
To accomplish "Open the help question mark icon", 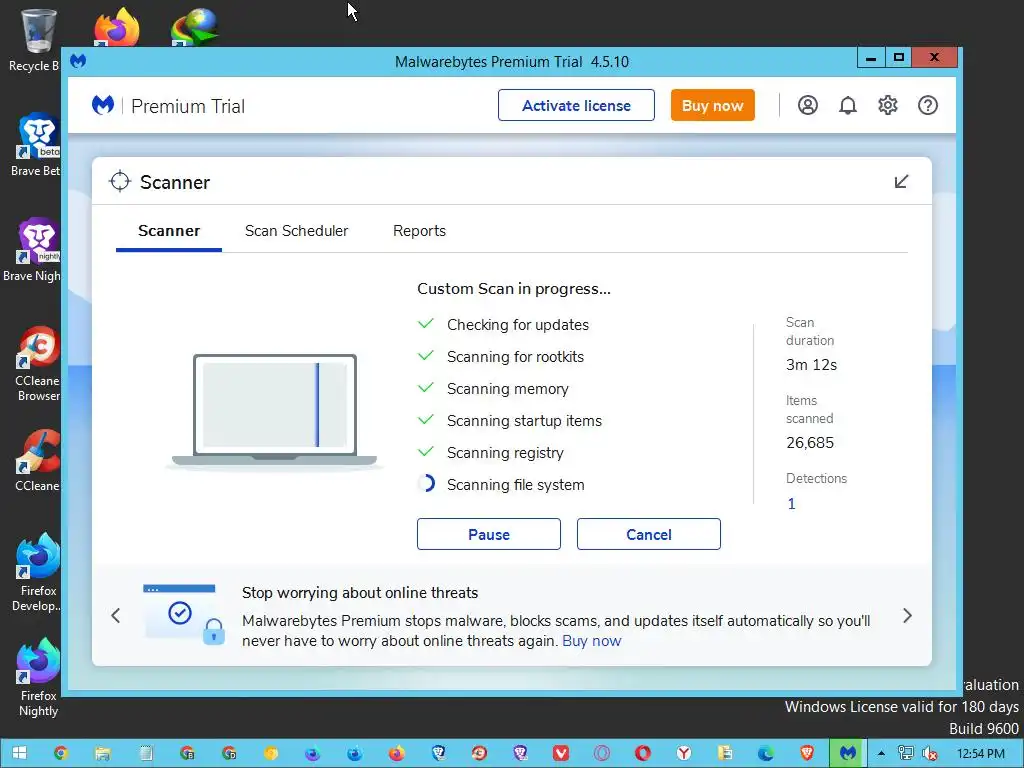I will pyautogui.click(x=927, y=105).
